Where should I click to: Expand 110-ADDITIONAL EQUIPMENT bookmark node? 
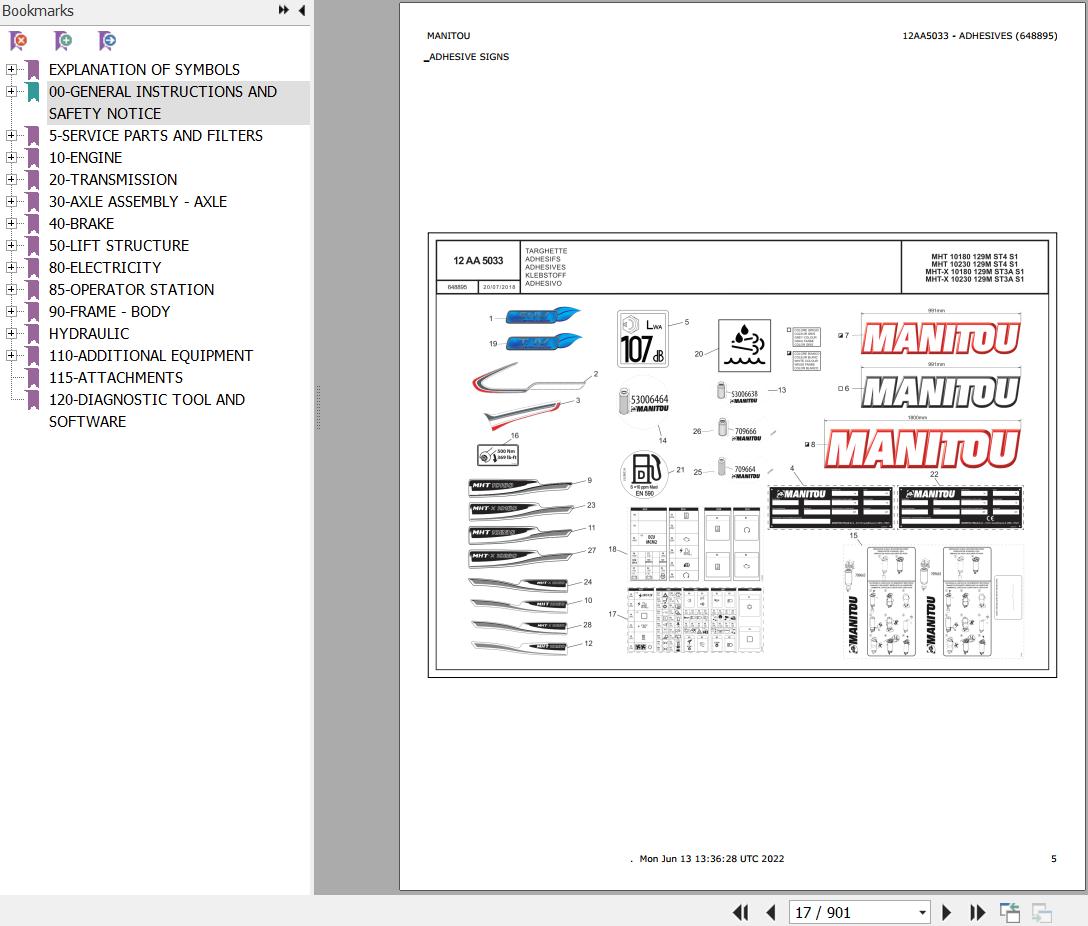[11, 355]
